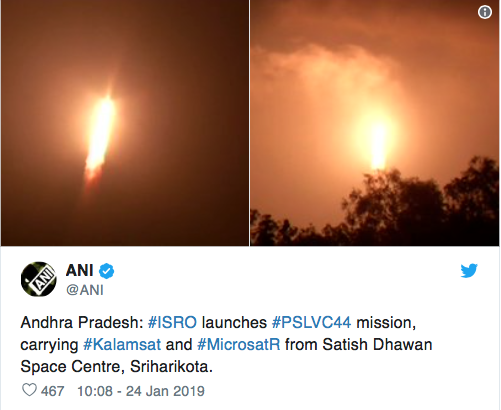Viewport: 501px width, 410px height.
Task: Click the Twitter bird logo
Action: pos(469,271)
